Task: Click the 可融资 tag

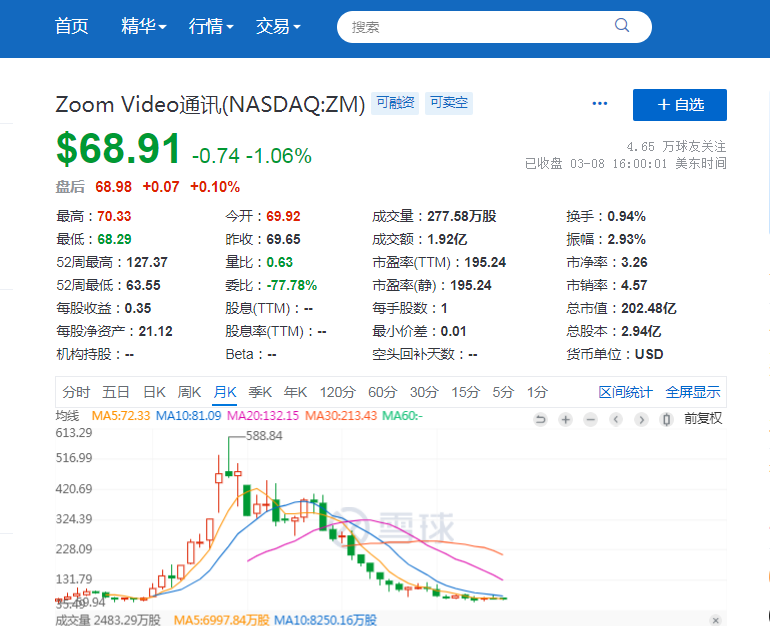Action: (395, 103)
